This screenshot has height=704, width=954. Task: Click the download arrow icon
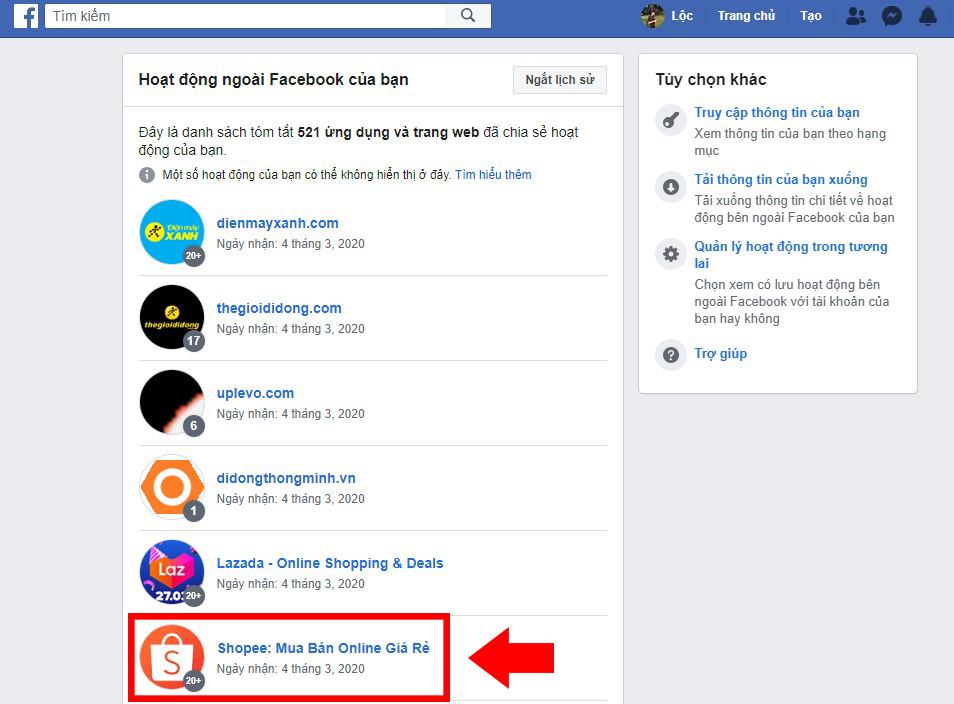[x=670, y=187]
